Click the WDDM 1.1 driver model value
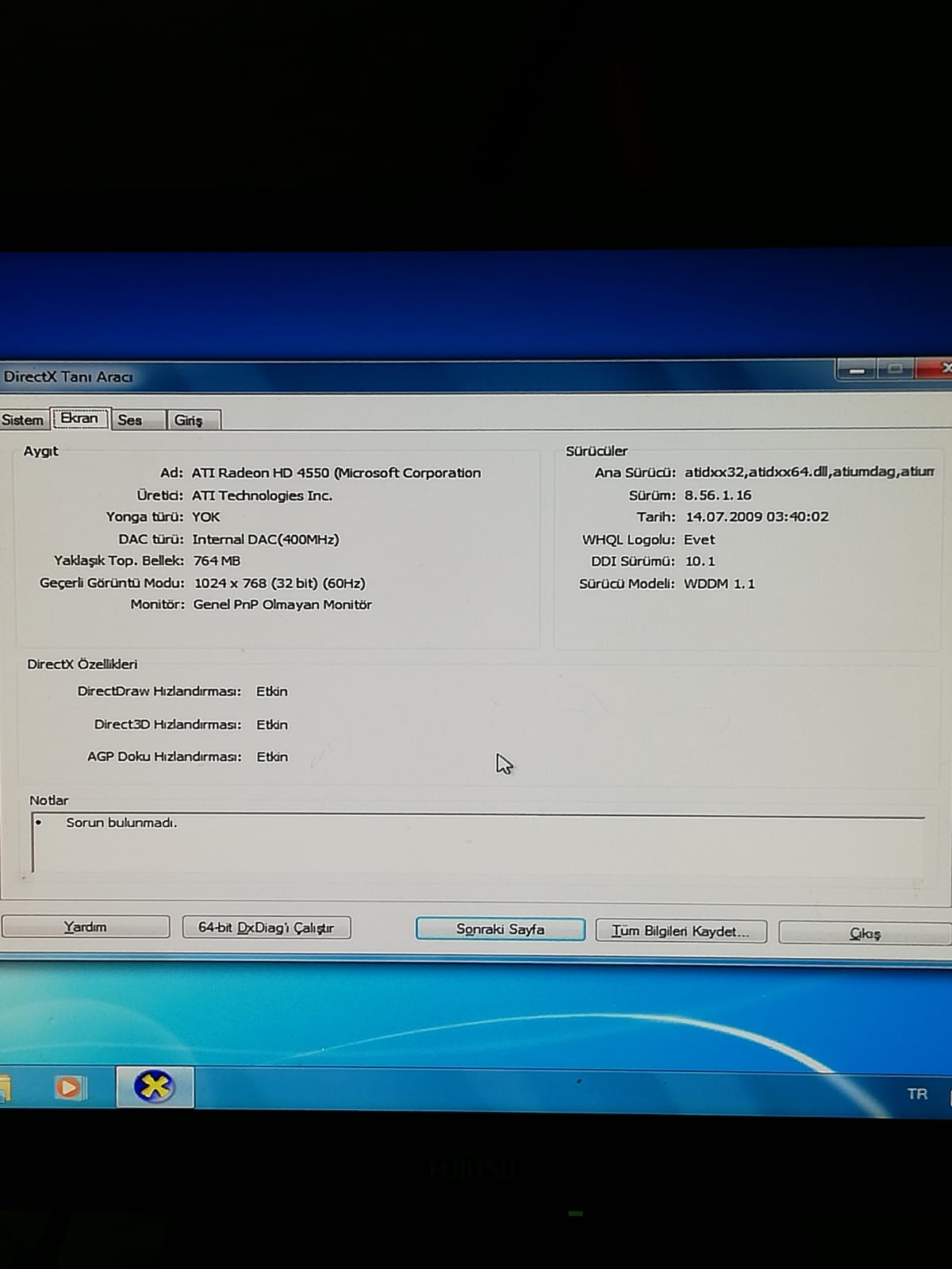The image size is (952, 1269). (x=720, y=583)
